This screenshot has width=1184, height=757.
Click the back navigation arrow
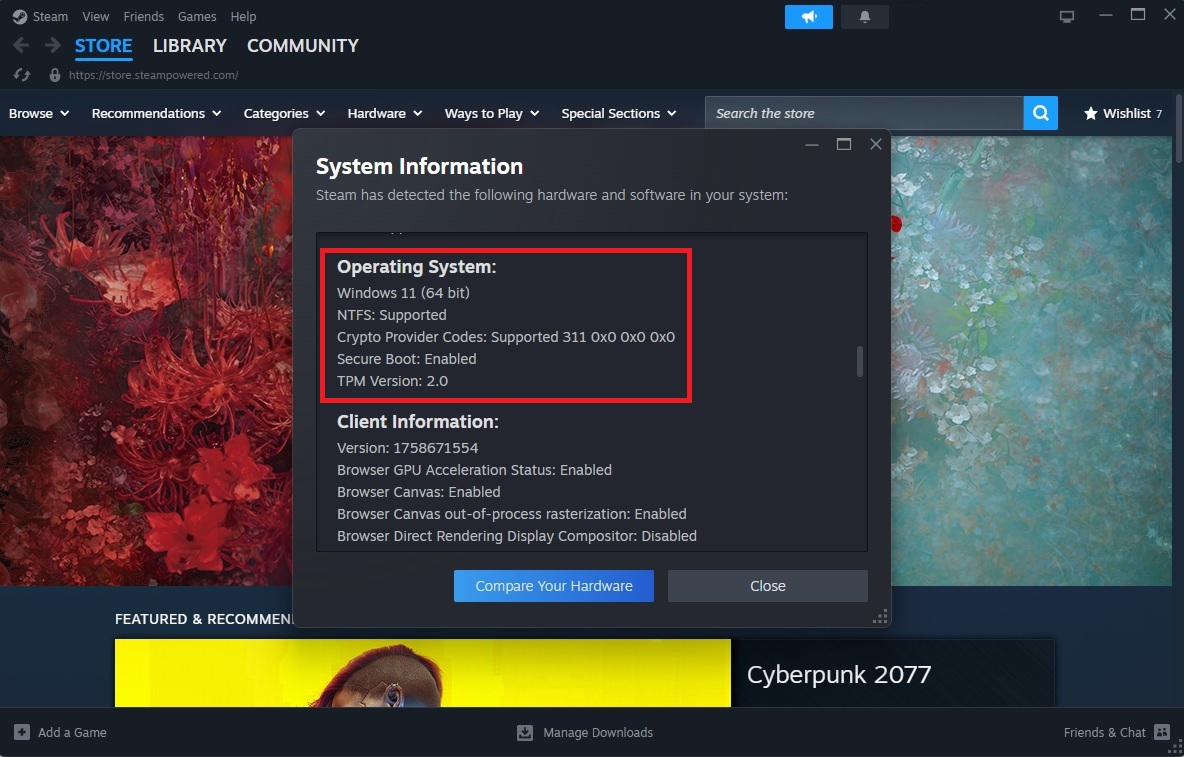click(x=20, y=45)
